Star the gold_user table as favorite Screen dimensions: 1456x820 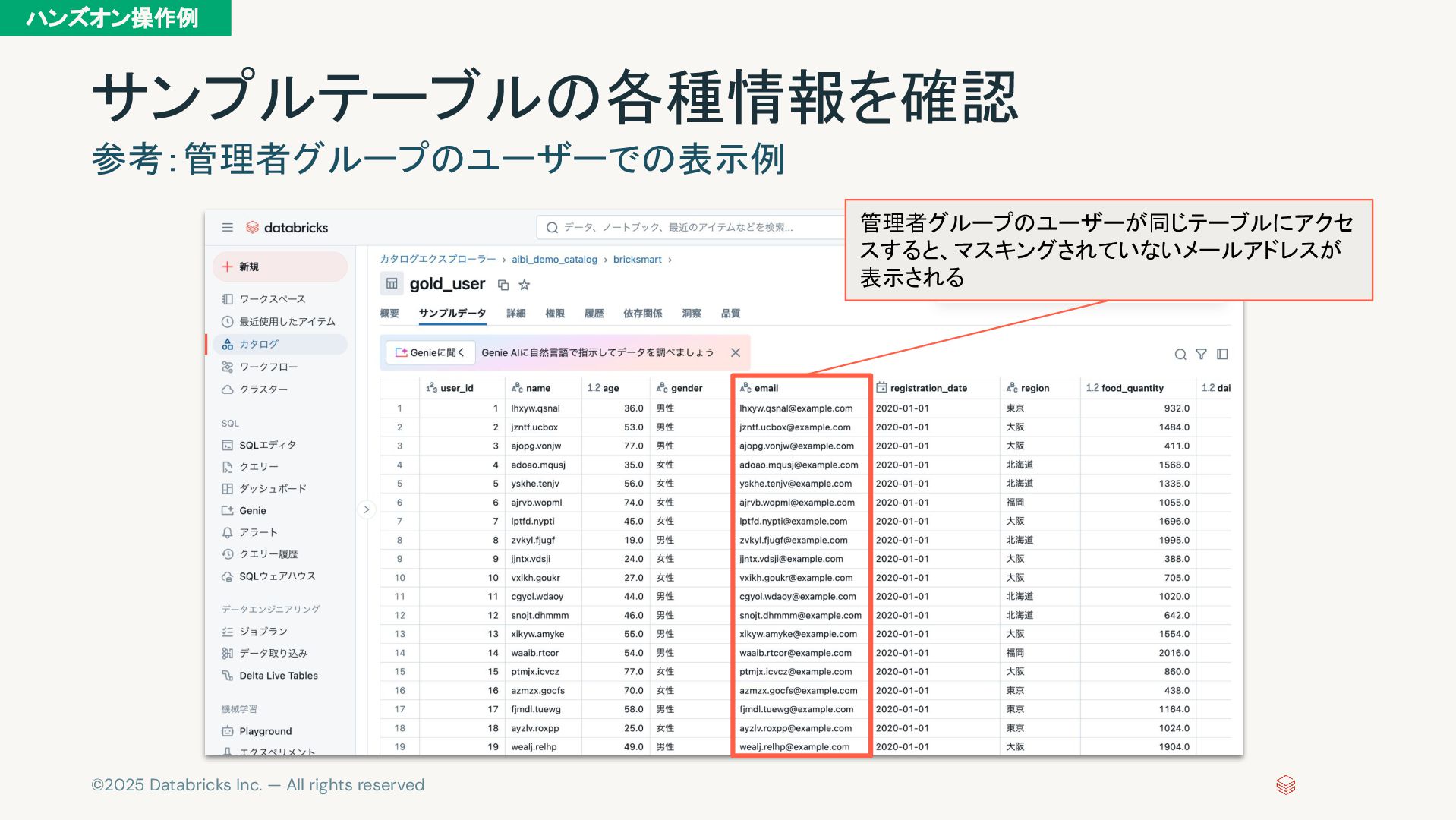524,285
